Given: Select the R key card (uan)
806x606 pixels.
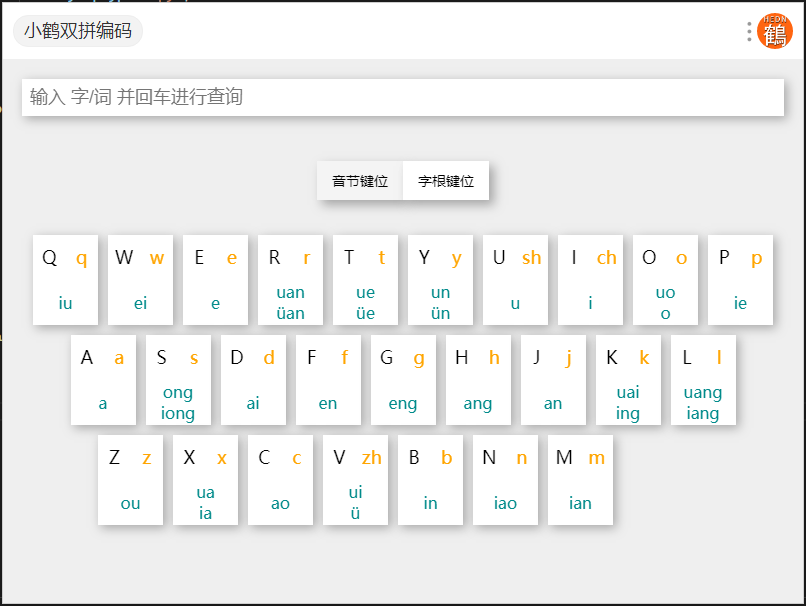Looking at the screenshot, I should (x=290, y=280).
